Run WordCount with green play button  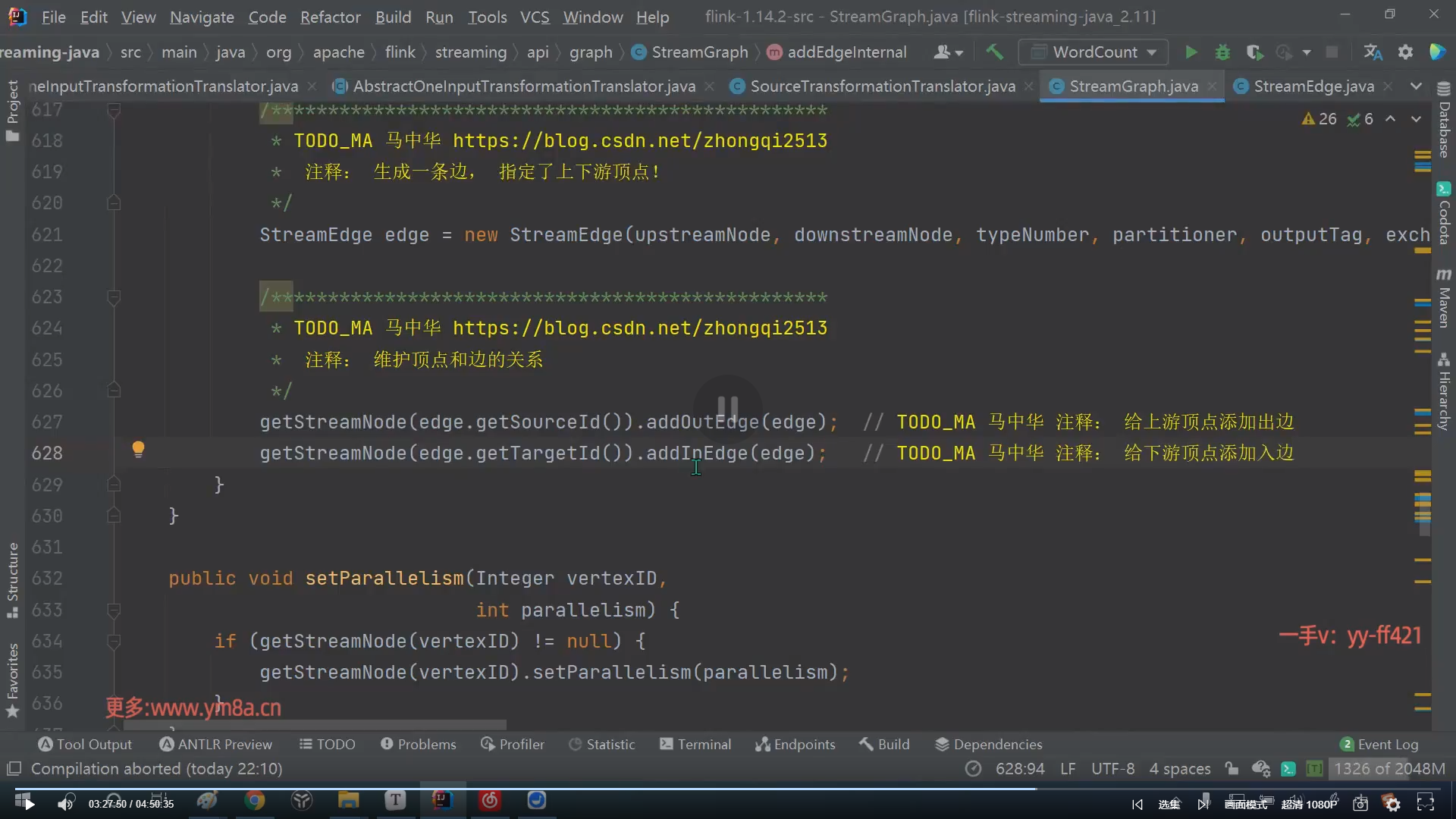pos(1191,52)
